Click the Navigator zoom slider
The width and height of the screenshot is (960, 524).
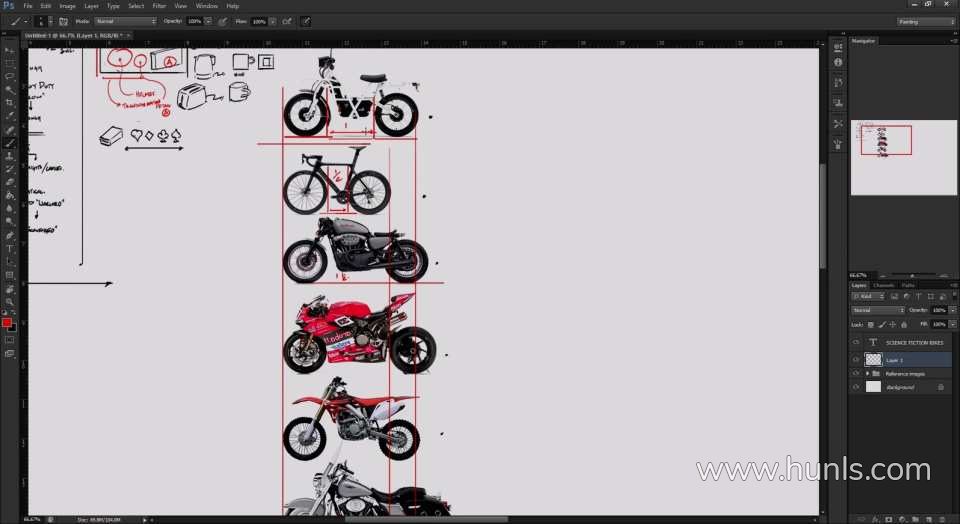(912, 275)
